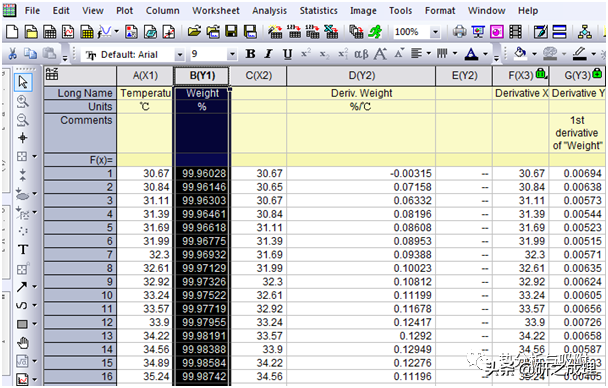Toggle Underline formatting

(x=287, y=54)
